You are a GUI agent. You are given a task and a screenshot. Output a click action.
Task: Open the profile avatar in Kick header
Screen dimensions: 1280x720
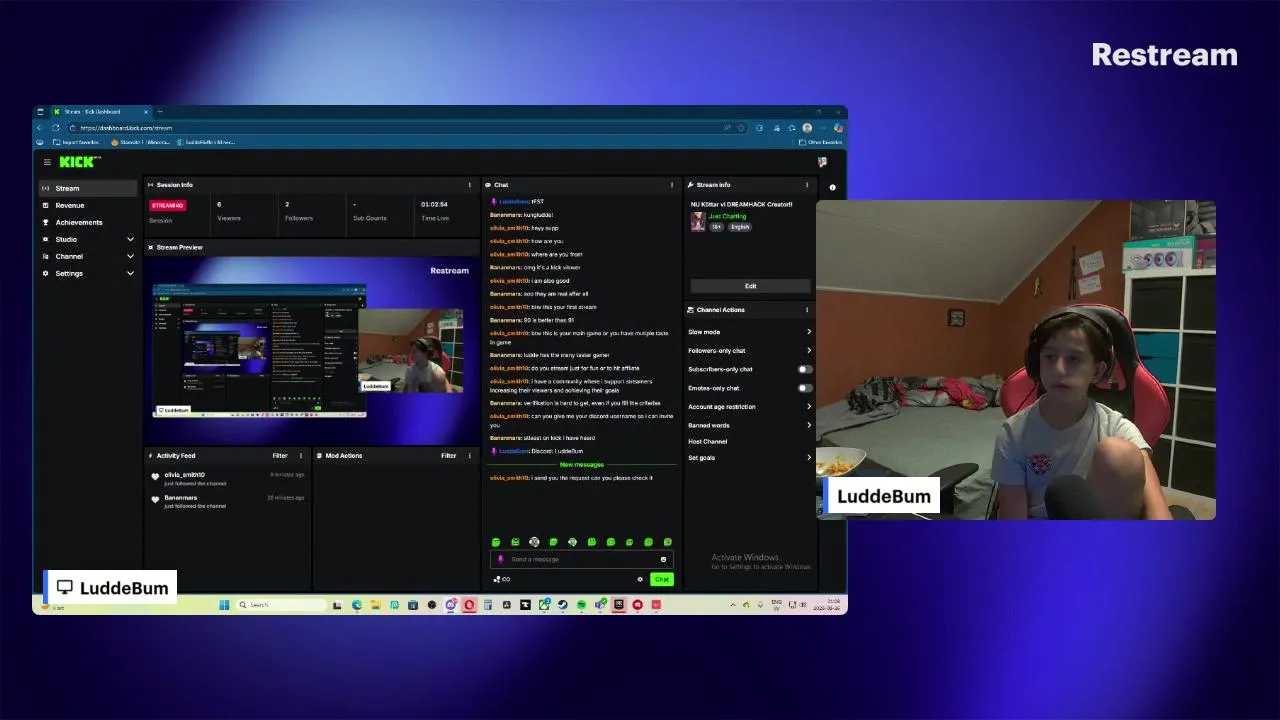[x=822, y=162]
